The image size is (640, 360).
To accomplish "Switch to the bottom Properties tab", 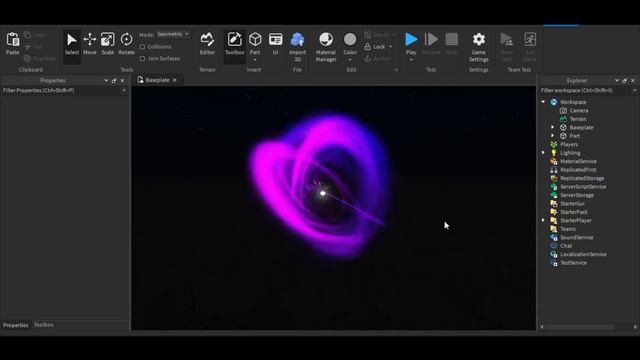I will [16, 325].
